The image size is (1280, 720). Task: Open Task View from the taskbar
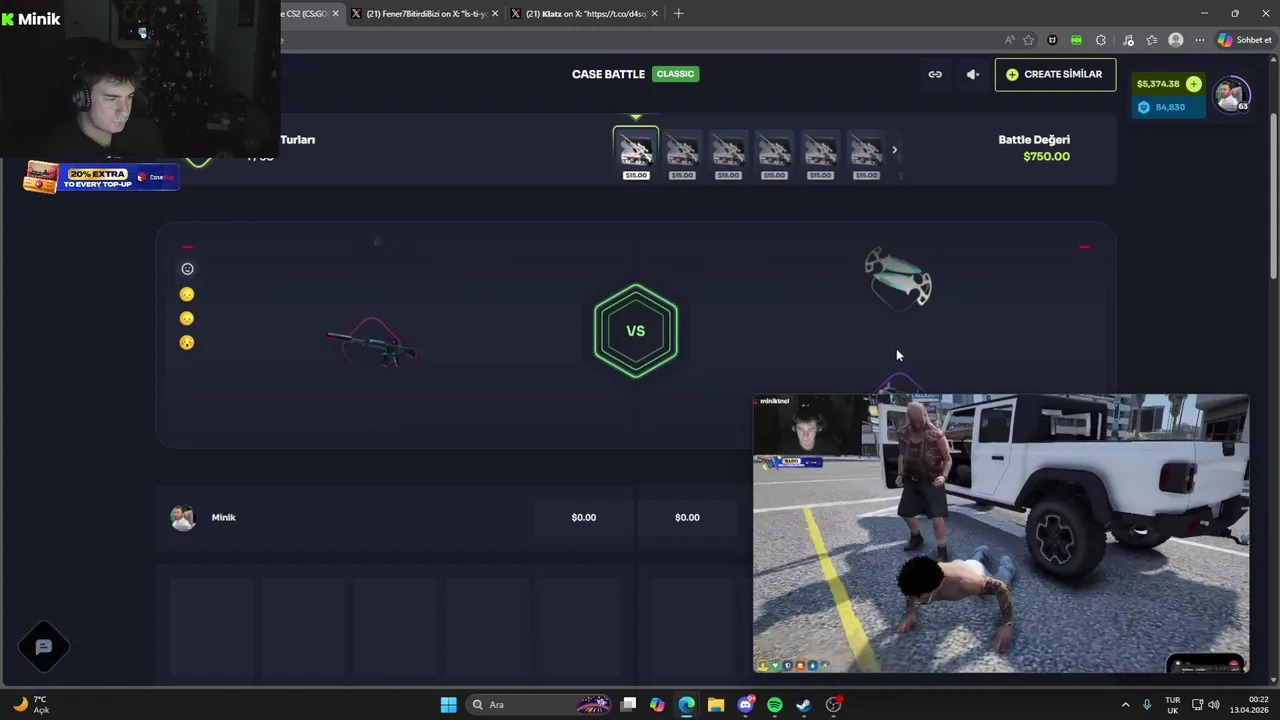[x=628, y=705]
